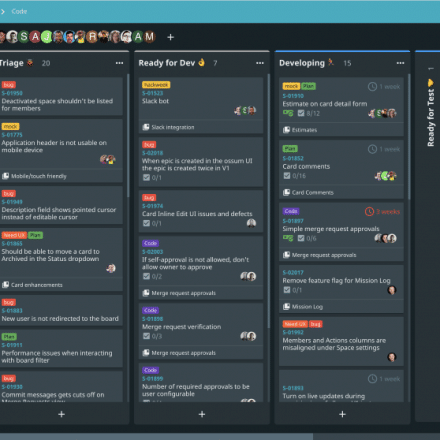This screenshot has height=440, width=440.
Task: Open merge request icon on Simple merge approvals
Action: pos(288,238)
